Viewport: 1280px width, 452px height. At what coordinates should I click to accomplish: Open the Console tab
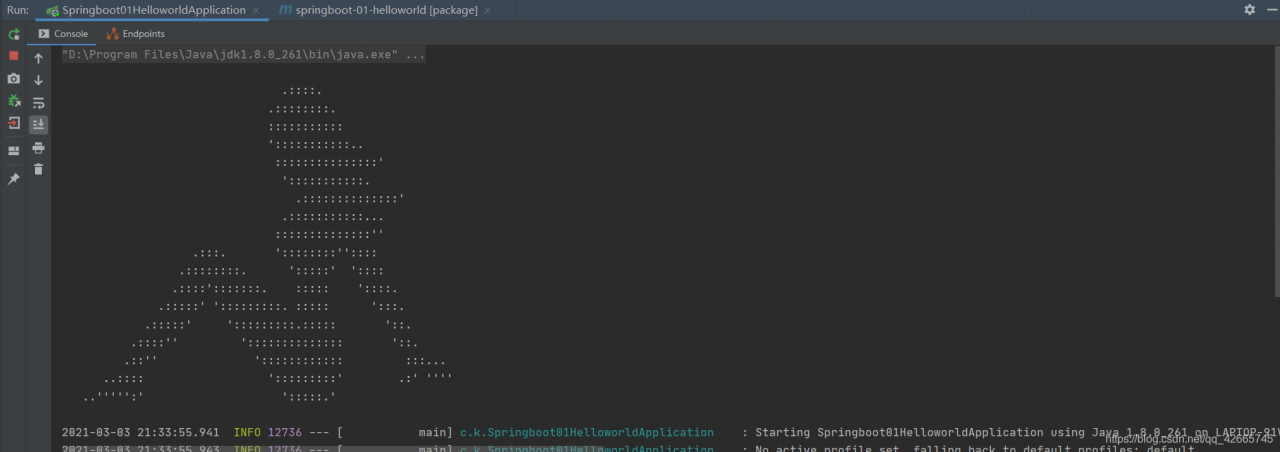(63, 34)
